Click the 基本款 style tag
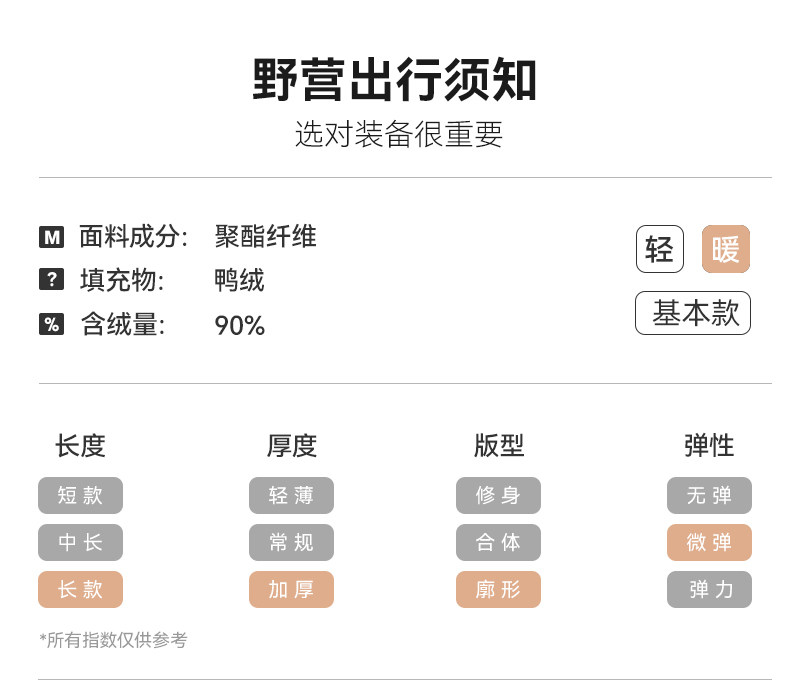 click(693, 313)
